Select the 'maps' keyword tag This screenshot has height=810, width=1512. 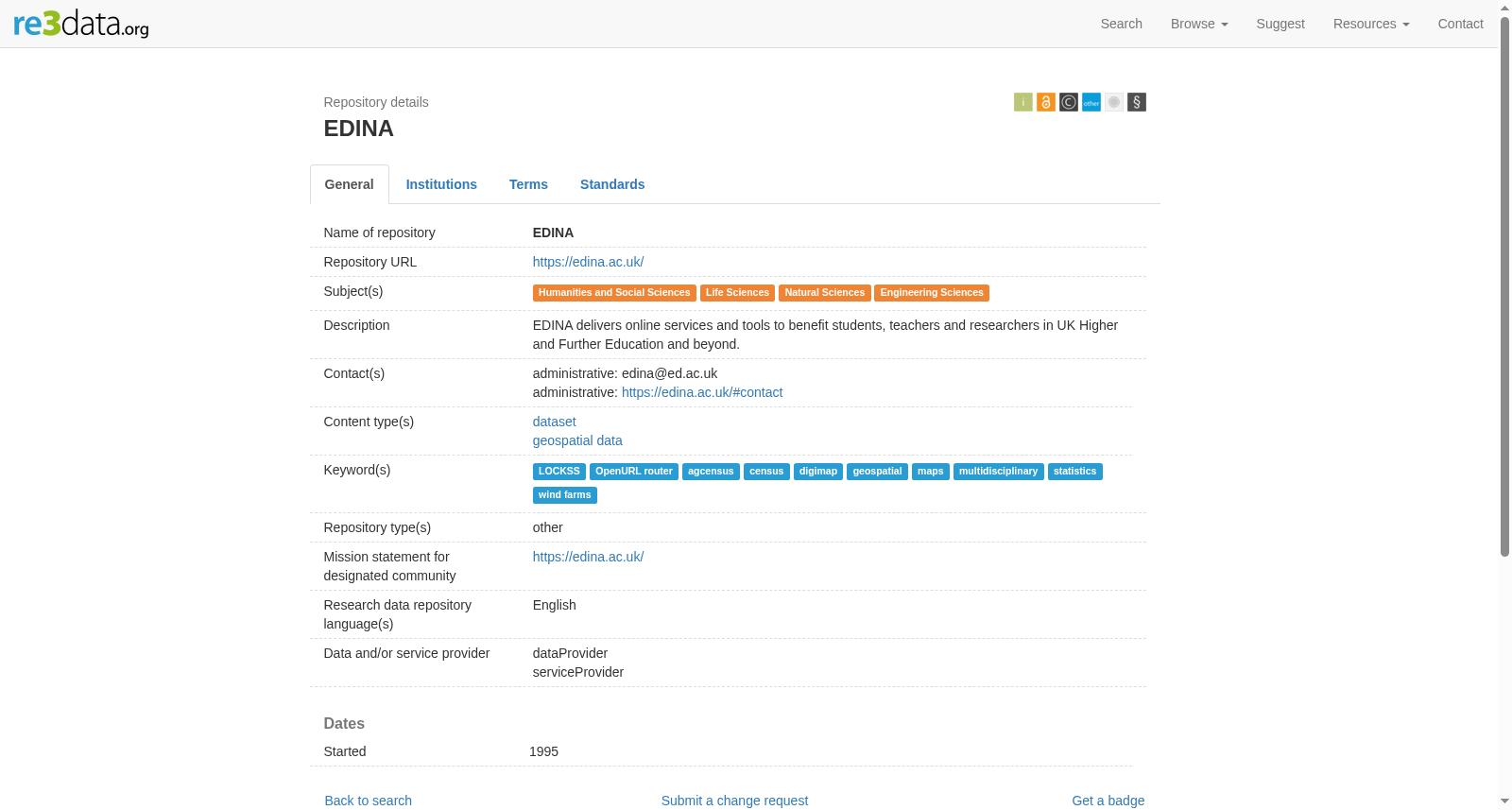click(931, 472)
